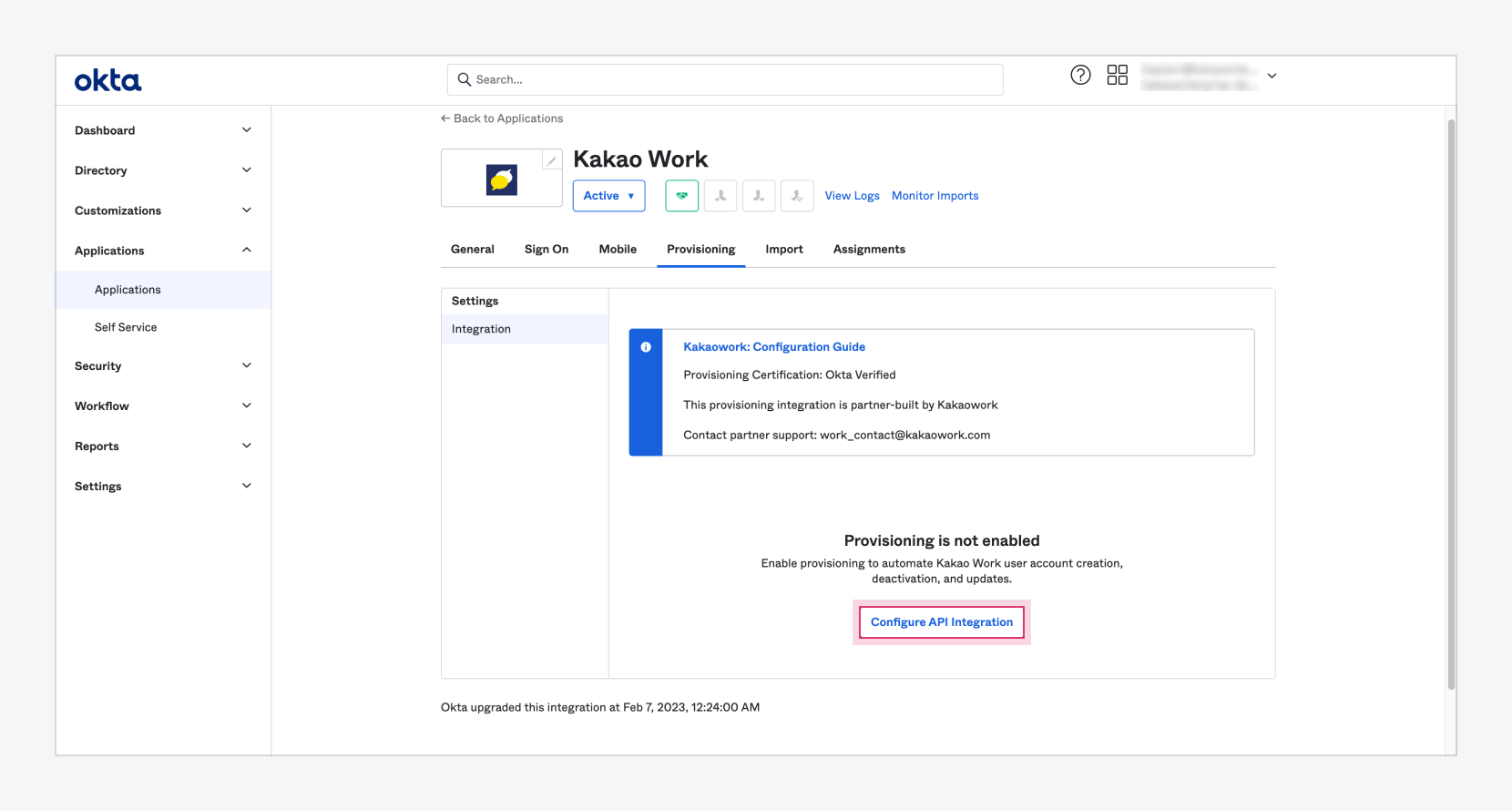Click the first gray user provisioning icon
1512x811 pixels.
[x=720, y=196]
